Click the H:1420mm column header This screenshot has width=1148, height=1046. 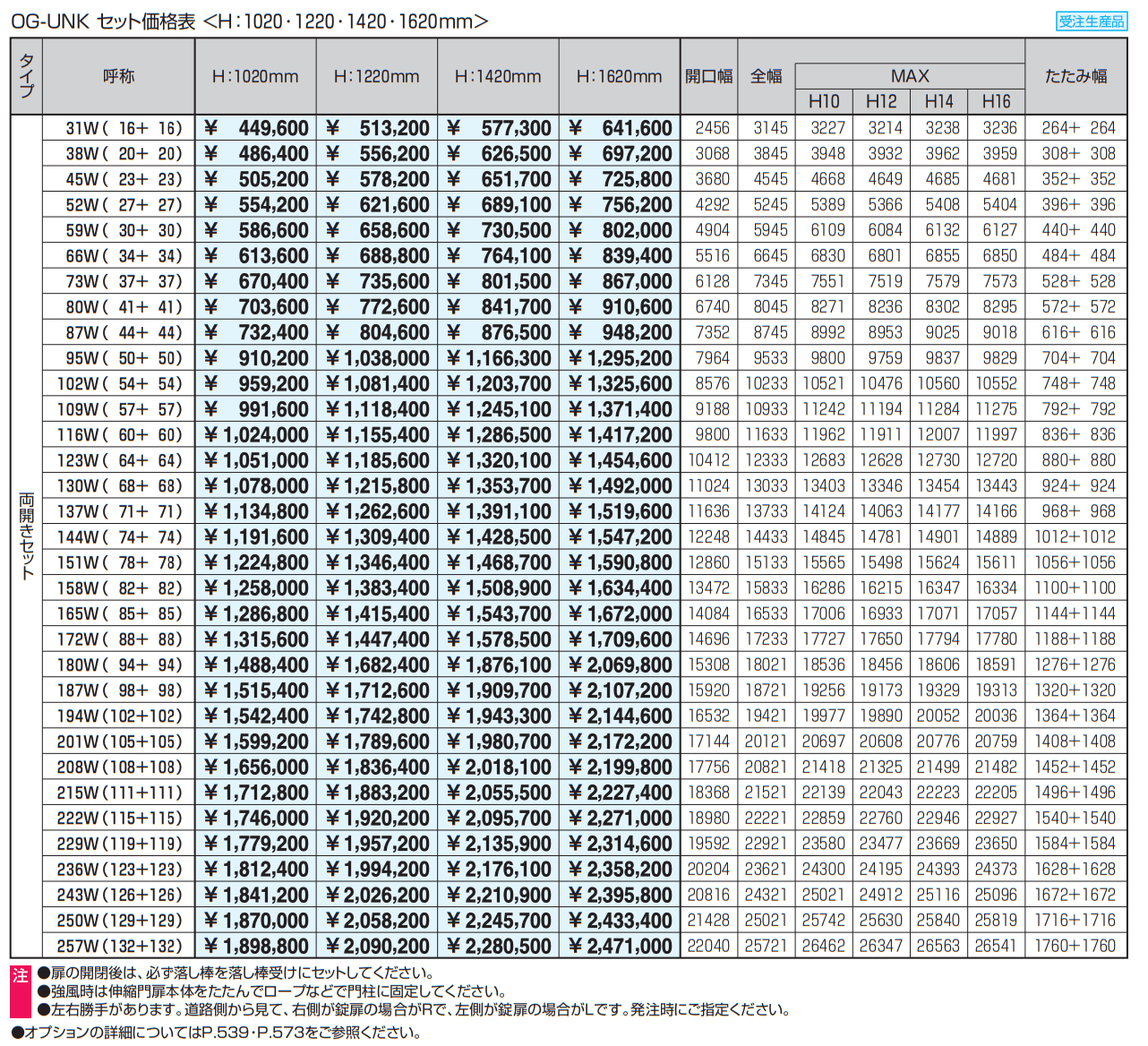[498, 77]
